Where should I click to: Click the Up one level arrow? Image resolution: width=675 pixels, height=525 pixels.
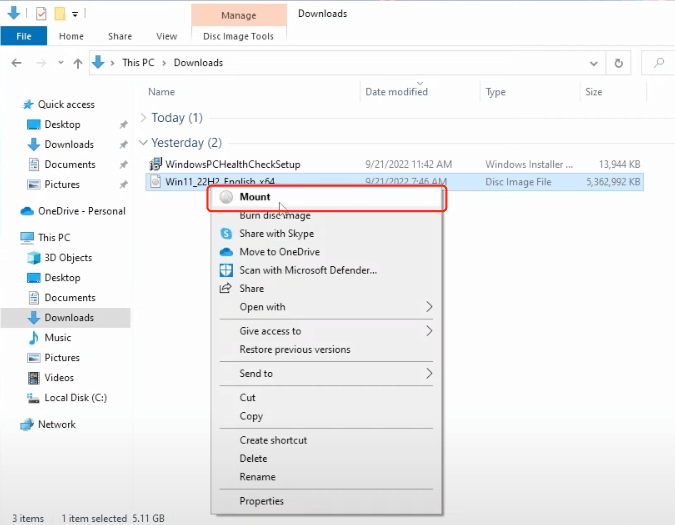78,64
